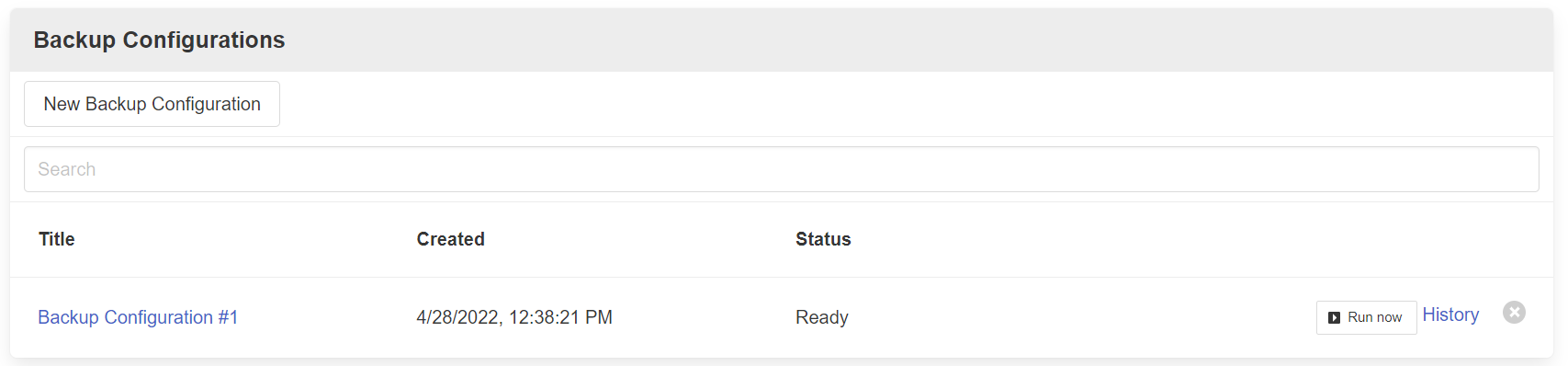
Task: Delete Backup Configuration #1 with the circled X icon
Action: 1514,313
